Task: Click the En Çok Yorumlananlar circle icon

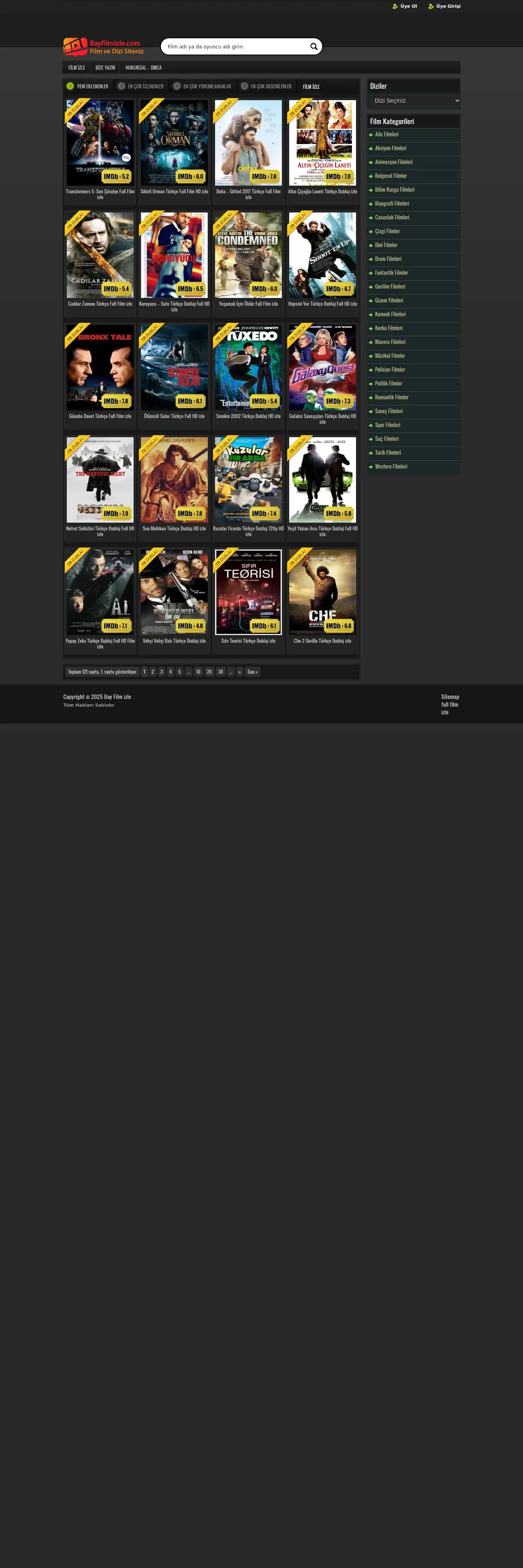Action: (x=176, y=86)
